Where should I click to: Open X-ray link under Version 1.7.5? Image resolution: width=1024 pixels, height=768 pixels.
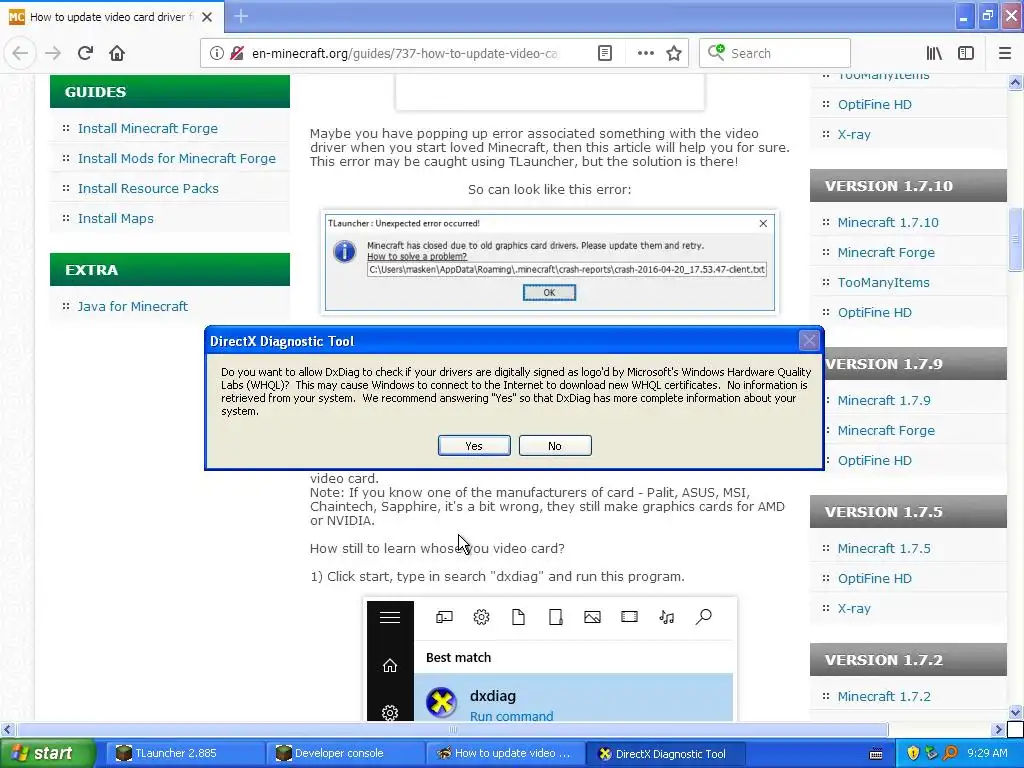pyautogui.click(x=854, y=609)
